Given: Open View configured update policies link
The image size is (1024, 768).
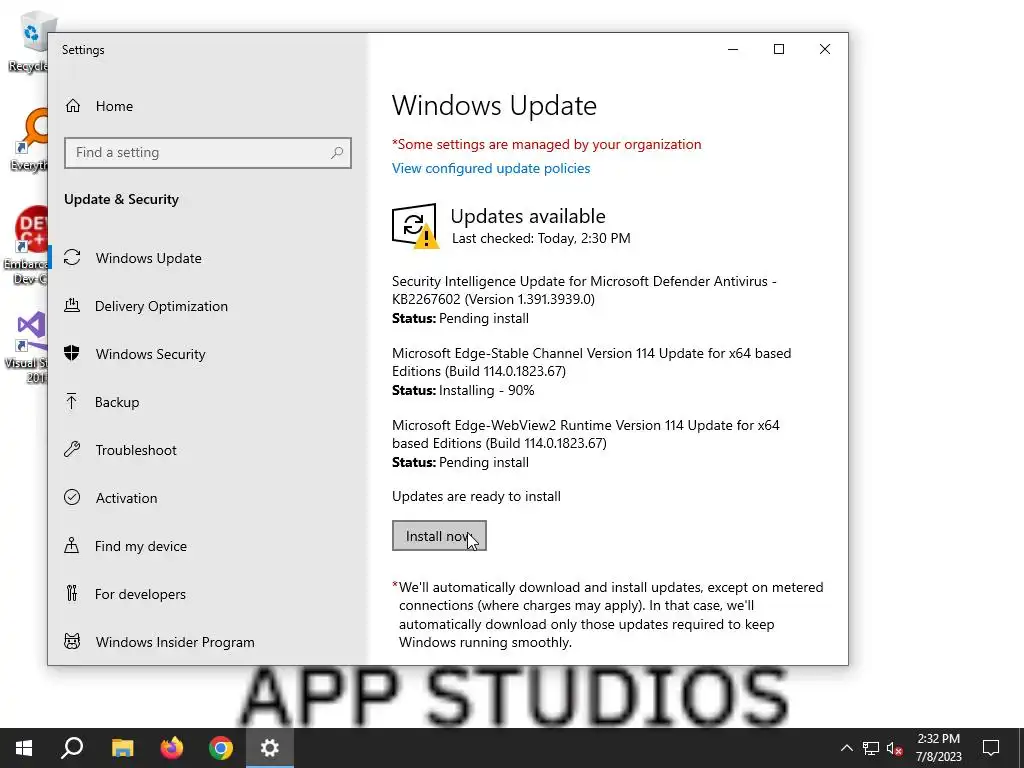Looking at the screenshot, I should point(490,168).
